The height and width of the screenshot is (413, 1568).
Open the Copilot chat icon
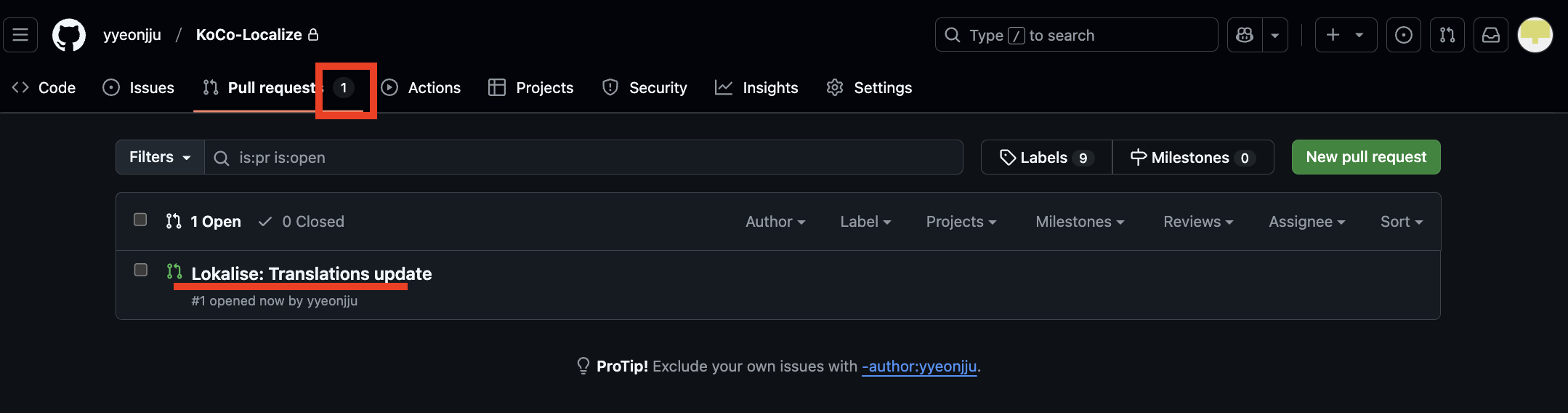(x=1245, y=35)
